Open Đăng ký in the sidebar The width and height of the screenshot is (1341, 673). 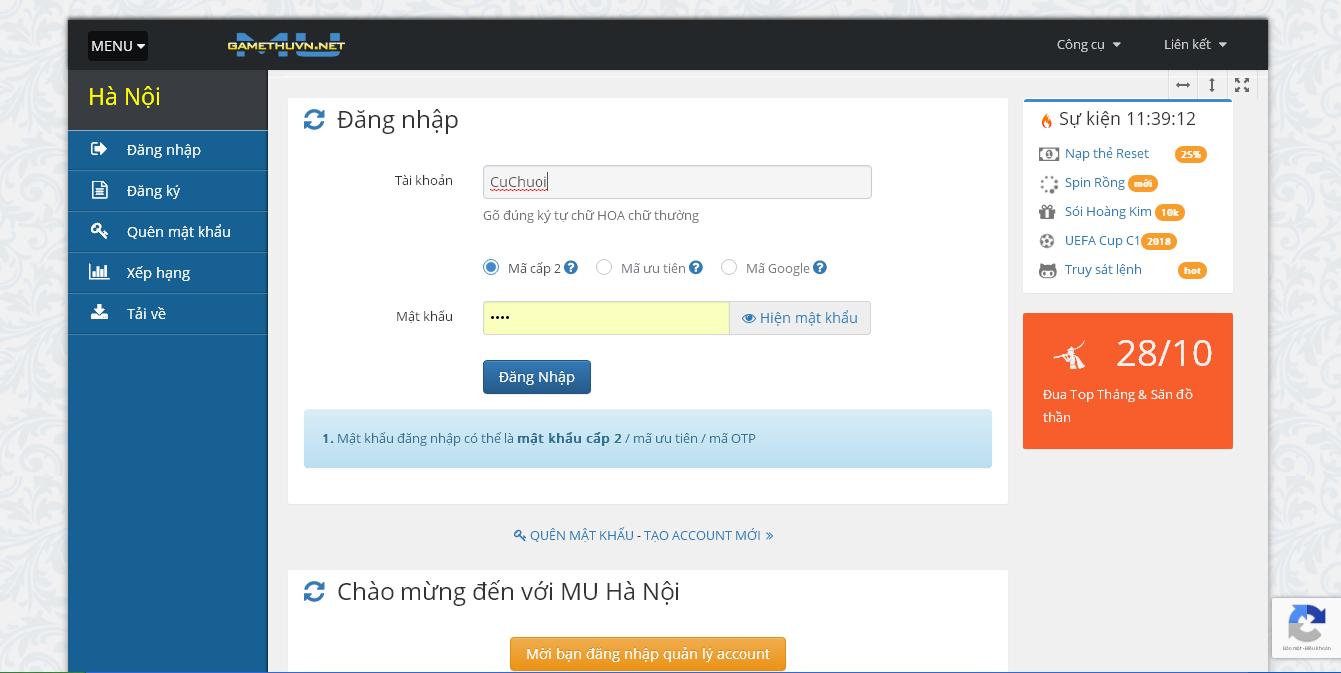pyautogui.click(x=153, y=191)
